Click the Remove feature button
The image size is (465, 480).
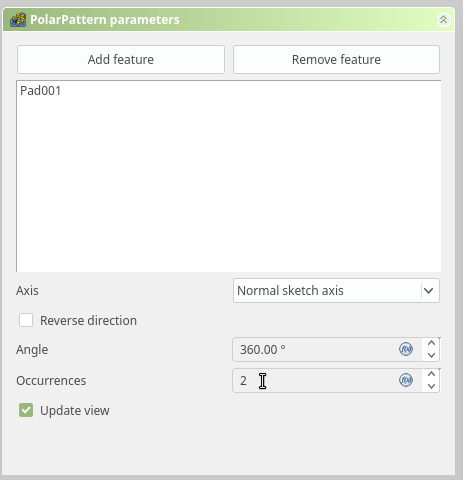336,60
